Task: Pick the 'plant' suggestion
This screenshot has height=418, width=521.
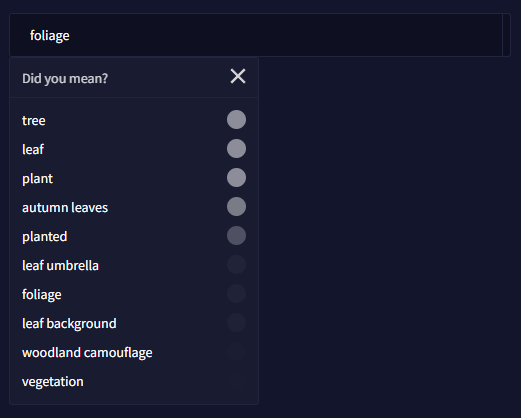Action: point(37,179)
